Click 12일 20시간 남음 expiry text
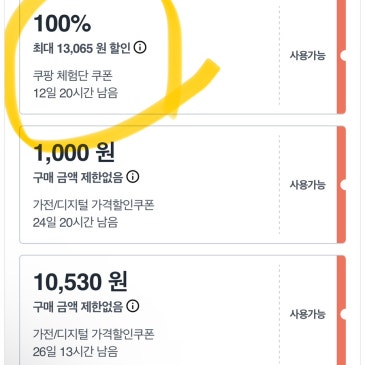 pyautogui.click(x=75, y=93)
